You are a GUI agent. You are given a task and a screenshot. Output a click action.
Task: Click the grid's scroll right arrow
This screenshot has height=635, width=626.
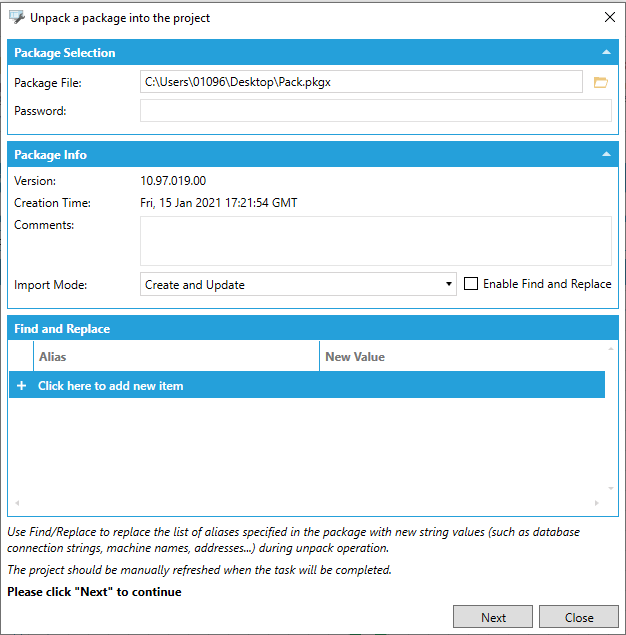pos(598,503)
